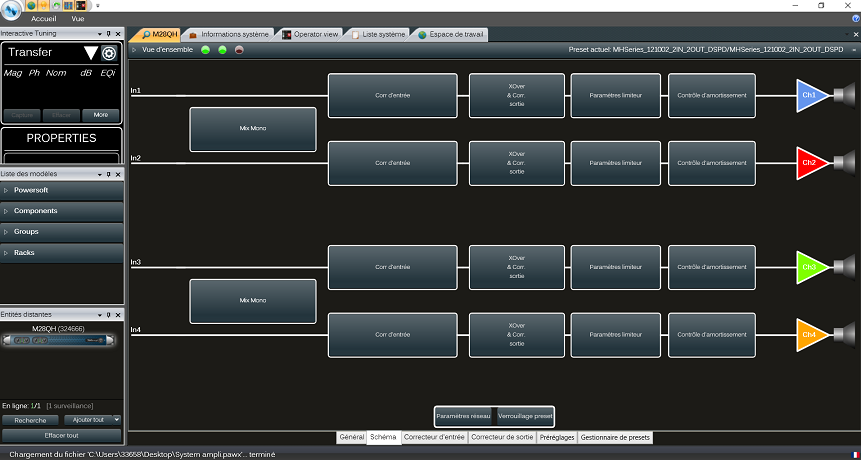
Task: Toggle the first green status indicator
Action: 205,50
